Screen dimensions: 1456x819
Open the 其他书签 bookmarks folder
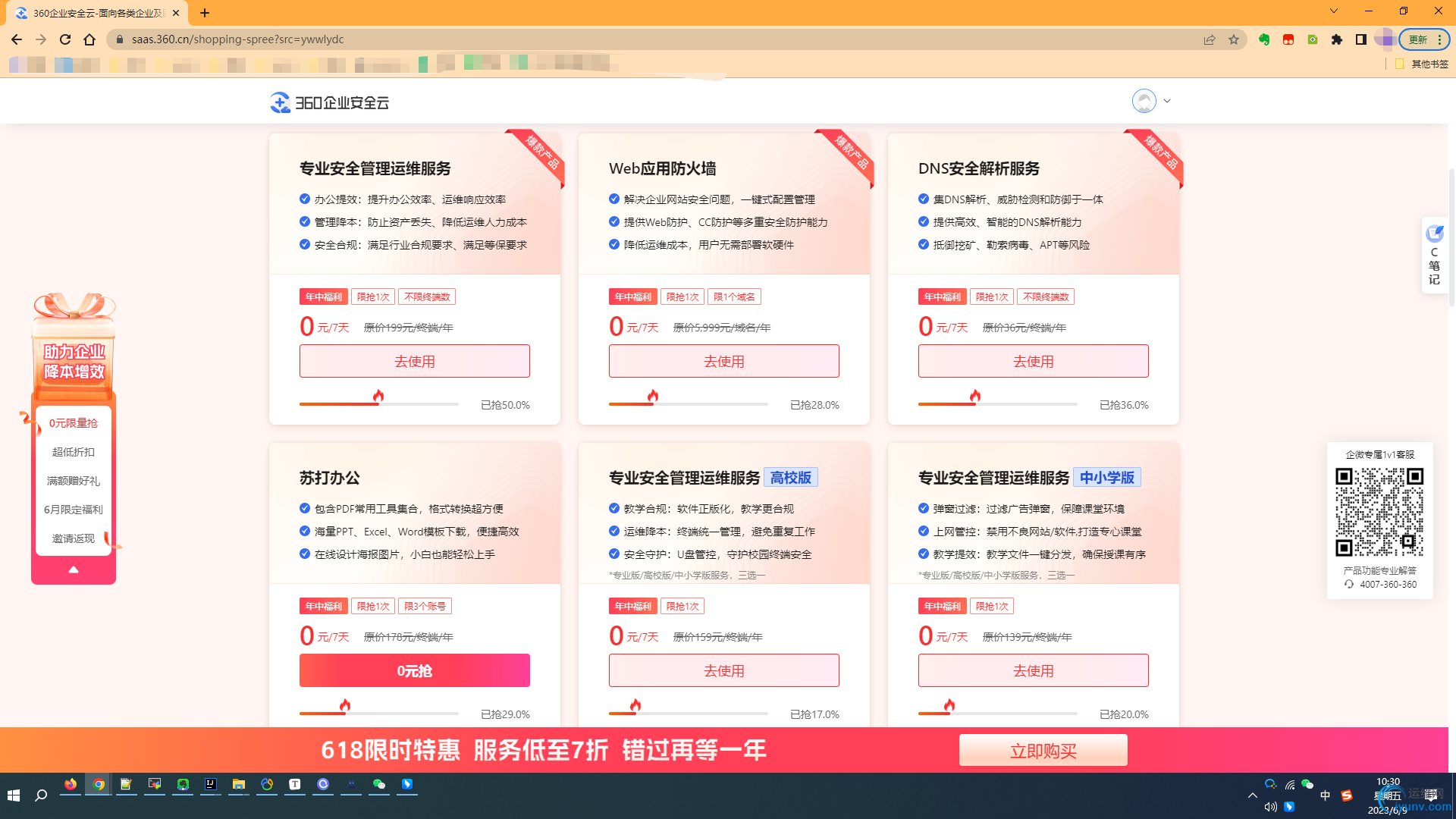point(1422,64)
